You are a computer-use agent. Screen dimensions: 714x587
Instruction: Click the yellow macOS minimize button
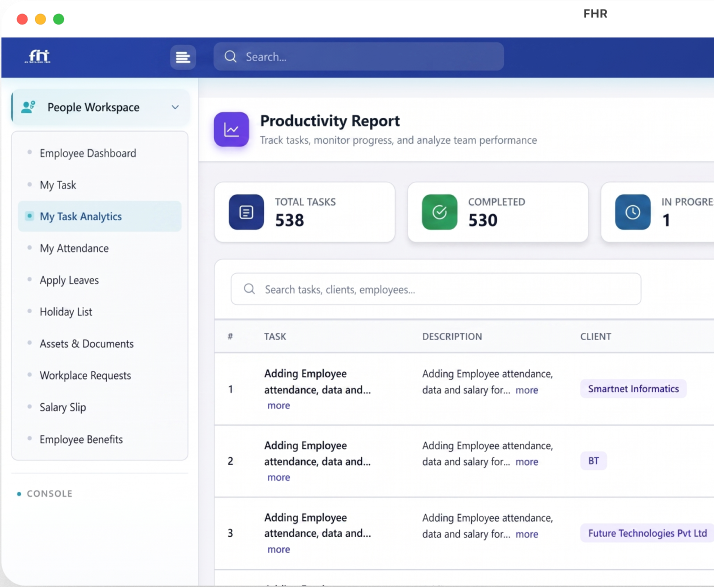point(41,19)
